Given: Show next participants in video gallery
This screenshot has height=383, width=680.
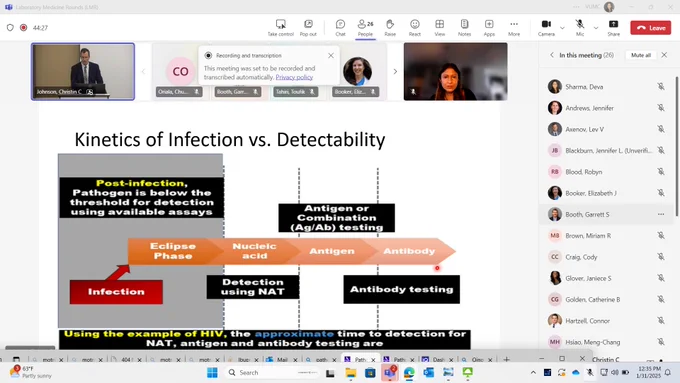Looking at the screenshot, I should pos(395,72).
